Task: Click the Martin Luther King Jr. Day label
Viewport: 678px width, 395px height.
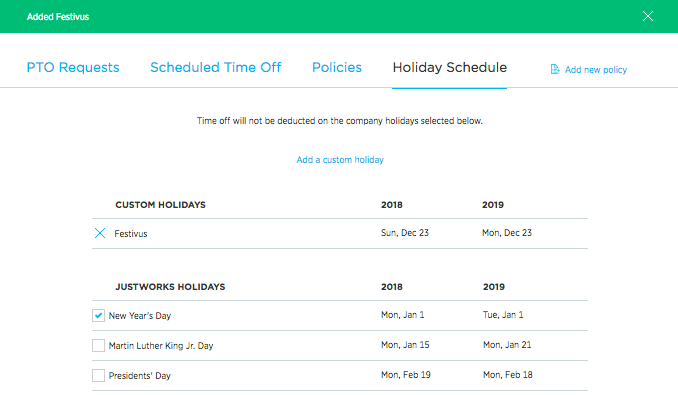Action: 161,346
